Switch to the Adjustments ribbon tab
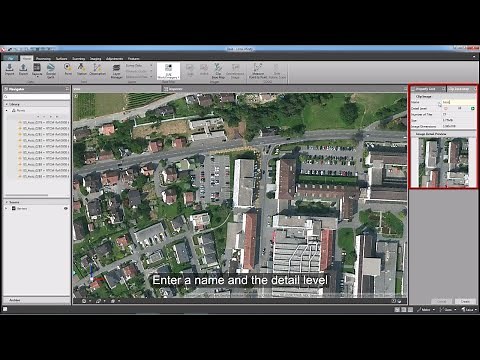 [114, 59]
